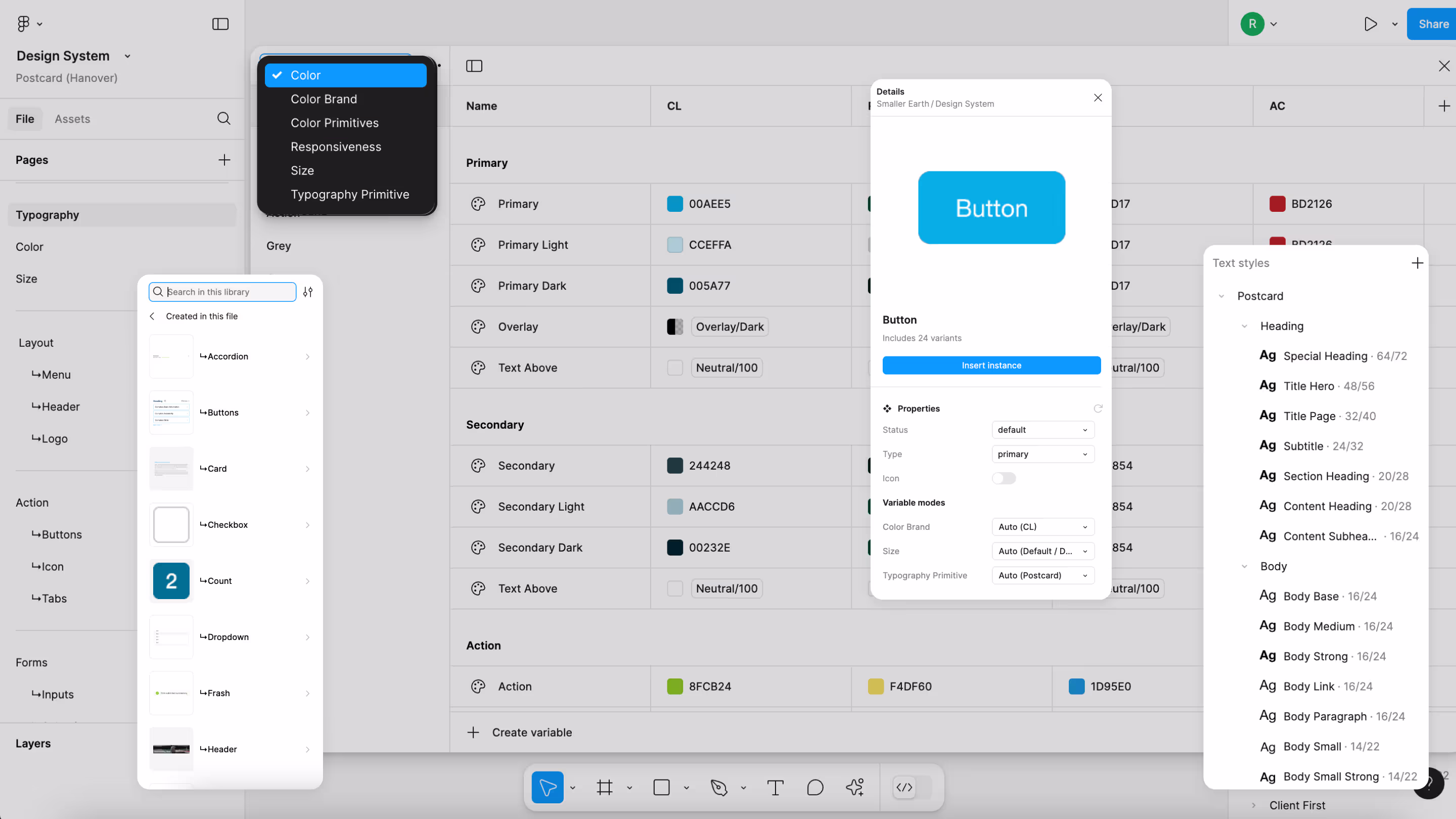Click the 8FCB24 Action color swatch

[675, 686]
